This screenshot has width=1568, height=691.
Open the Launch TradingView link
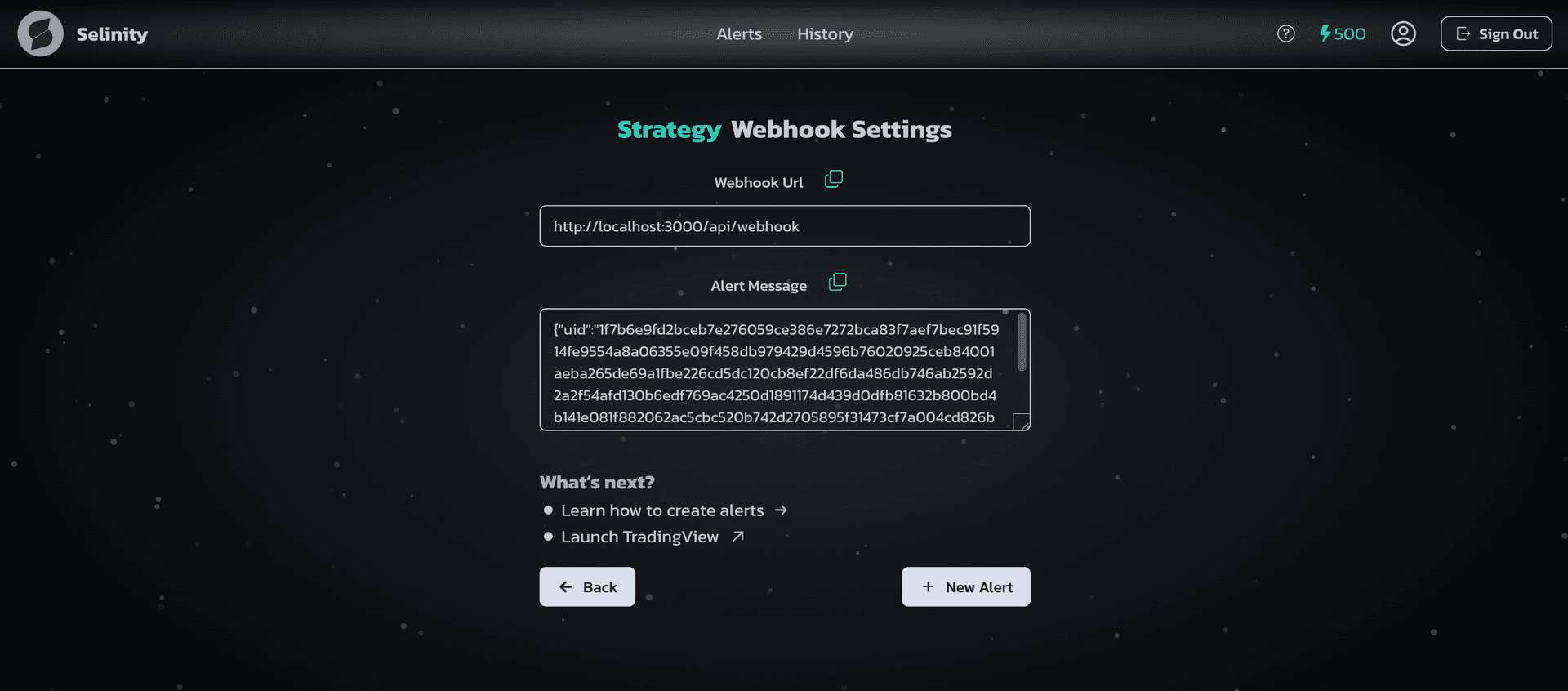pos(639,537)
